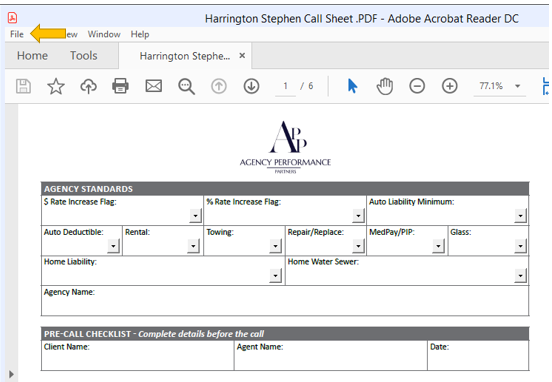Viewport: 552px width, 382px height.
Task: Choose the Selection arrow tool
Action: (352, 86)
